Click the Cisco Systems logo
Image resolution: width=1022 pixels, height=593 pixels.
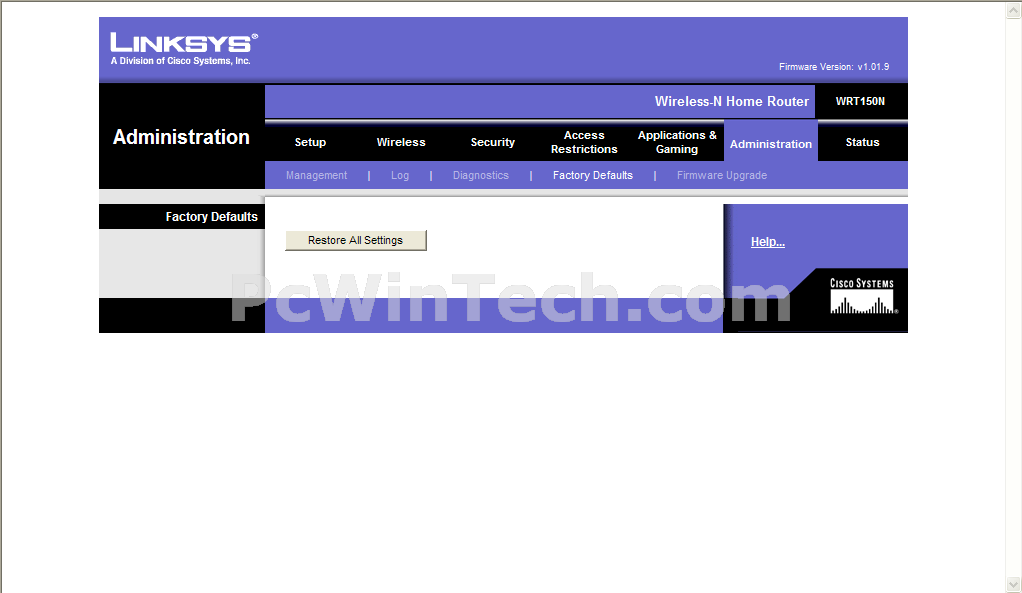click(x=862, y=296)
